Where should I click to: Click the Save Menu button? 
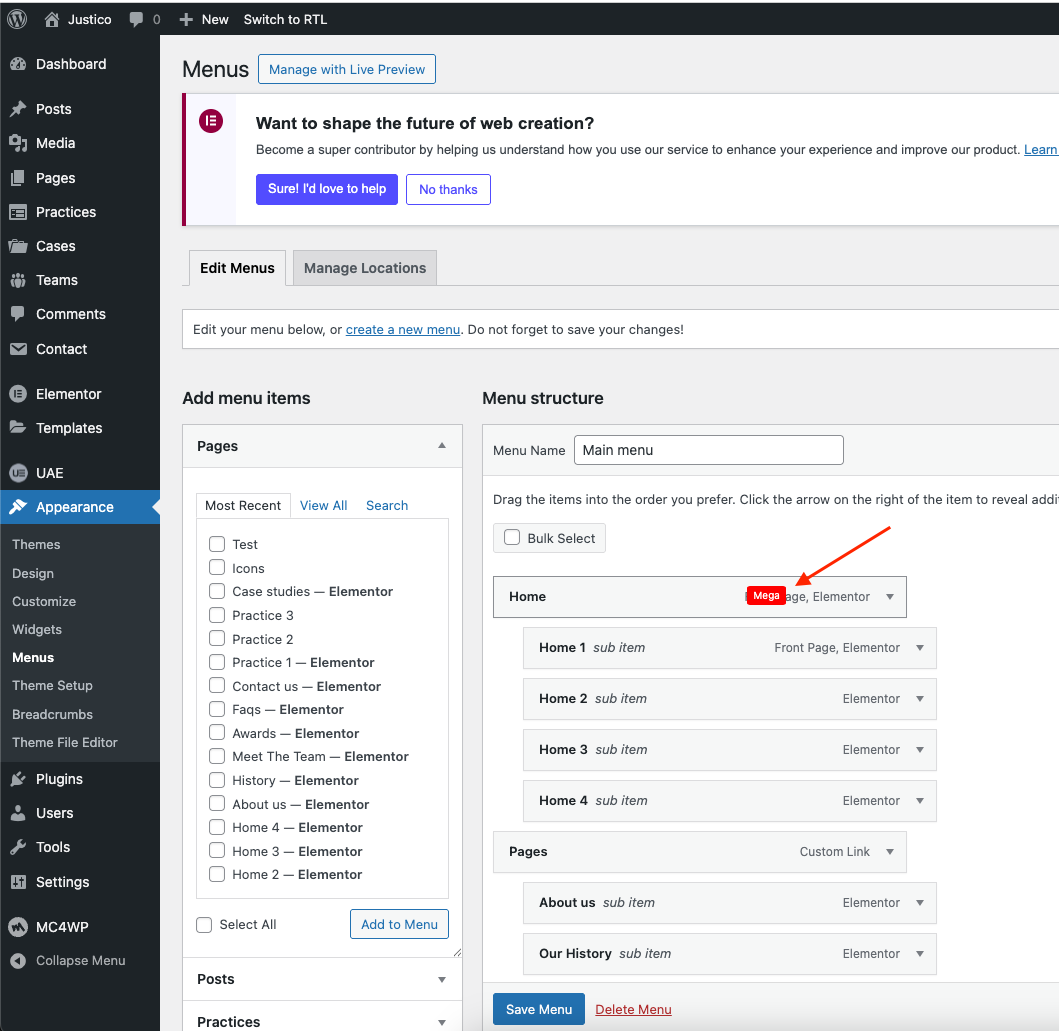tap(538, 1009)
